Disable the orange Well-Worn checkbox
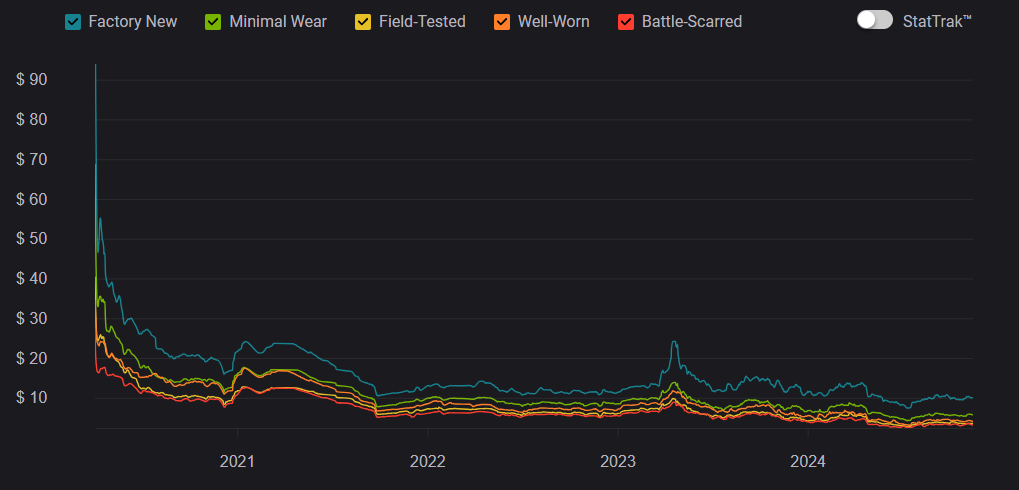Image resolution: width=1019 pixels, height=490 pixels. pos(502,21)
